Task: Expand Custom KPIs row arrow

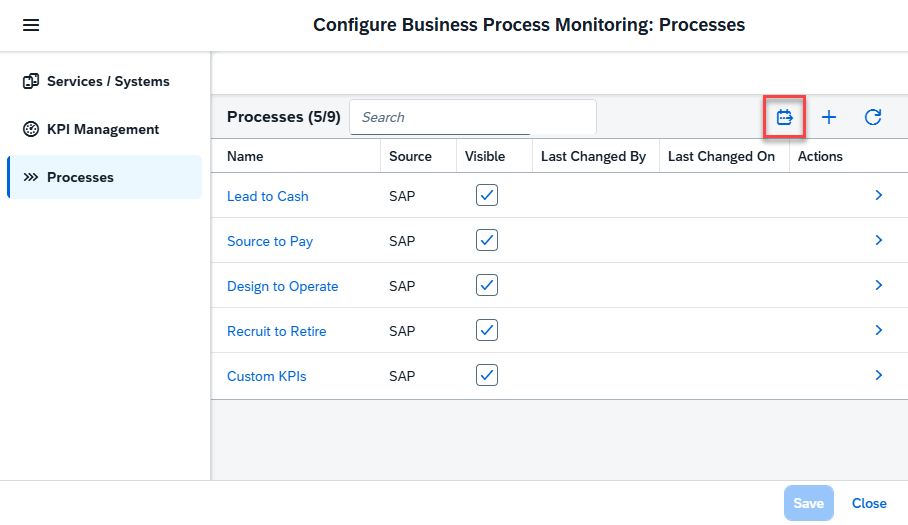Action: [878, 375]
